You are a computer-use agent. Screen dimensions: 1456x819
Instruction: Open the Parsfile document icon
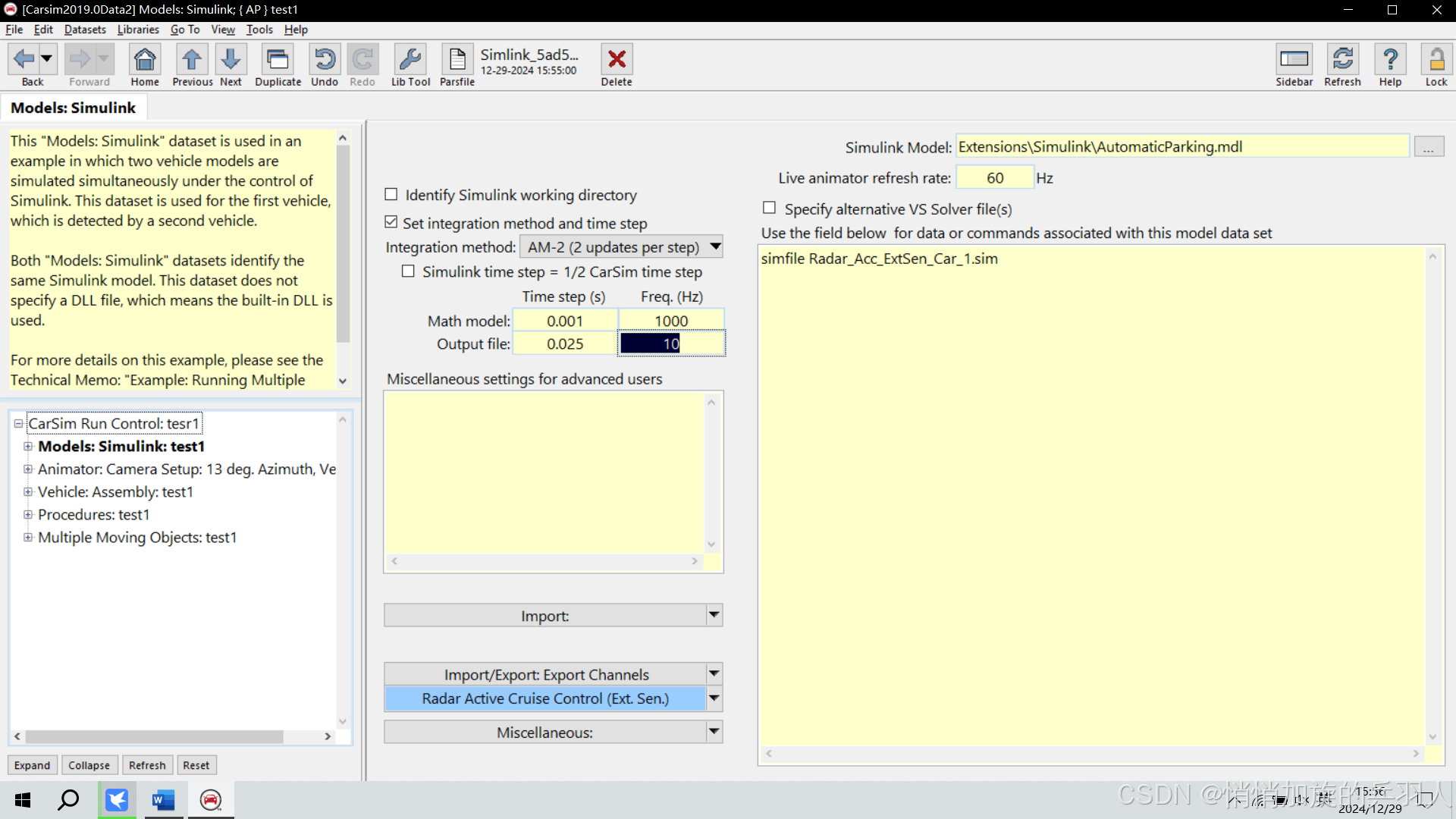tap(457, 59)
